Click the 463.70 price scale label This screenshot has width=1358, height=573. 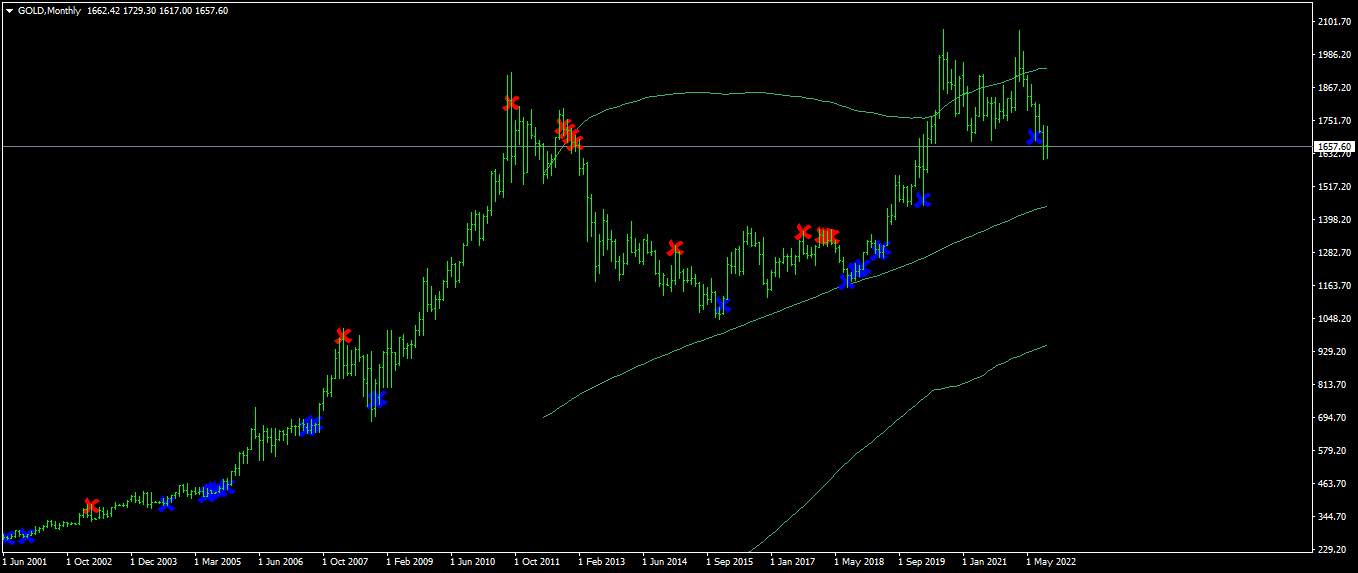coord(1333,483)
